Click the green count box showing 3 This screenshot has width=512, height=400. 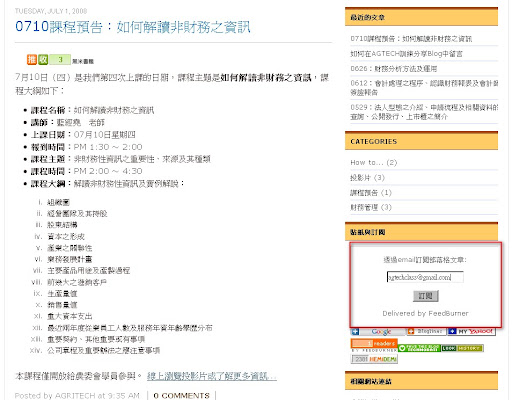(x=60, y=60)
